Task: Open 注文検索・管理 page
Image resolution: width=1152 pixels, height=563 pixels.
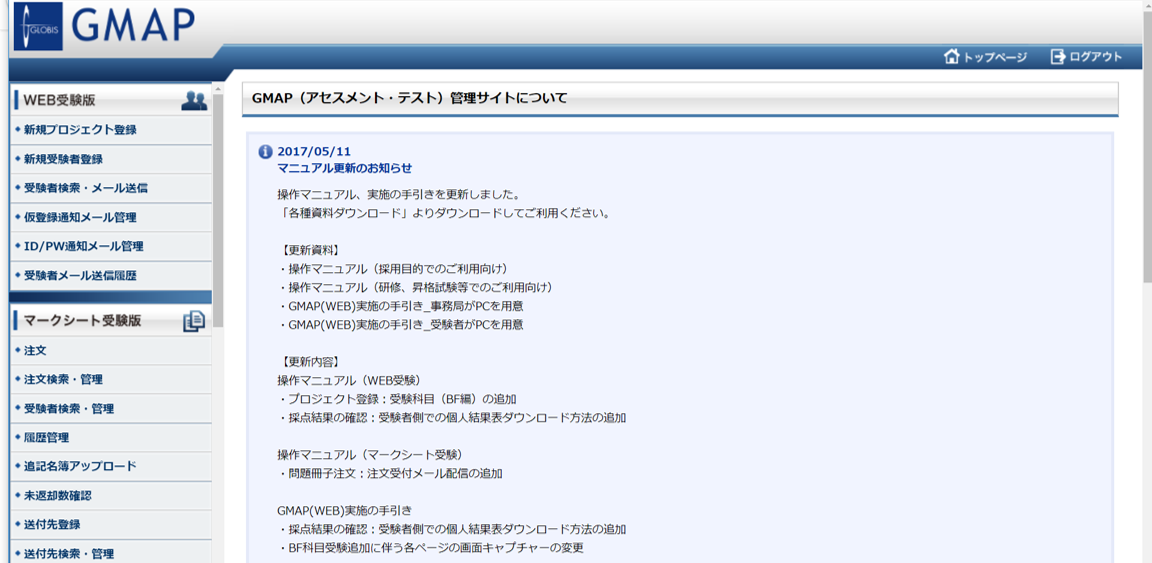Action: [x=63, y=380]
